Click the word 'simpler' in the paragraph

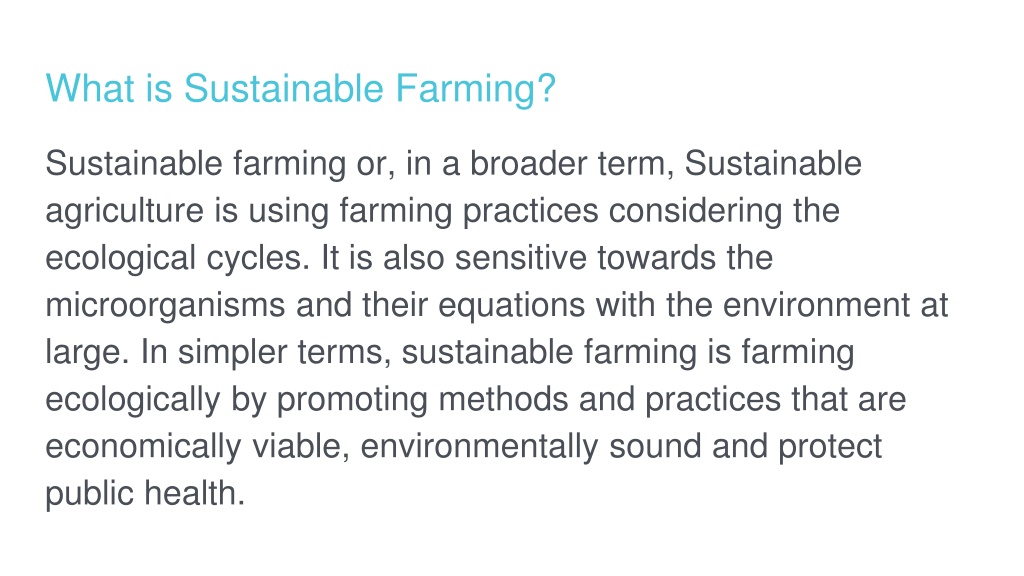tap(232, 353)
